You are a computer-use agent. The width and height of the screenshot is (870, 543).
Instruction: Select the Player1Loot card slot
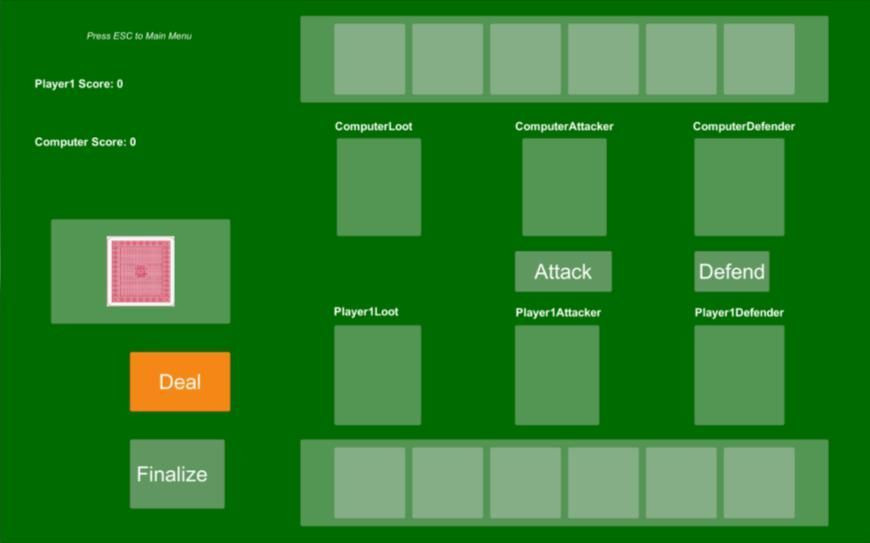[x=377, y=375]
